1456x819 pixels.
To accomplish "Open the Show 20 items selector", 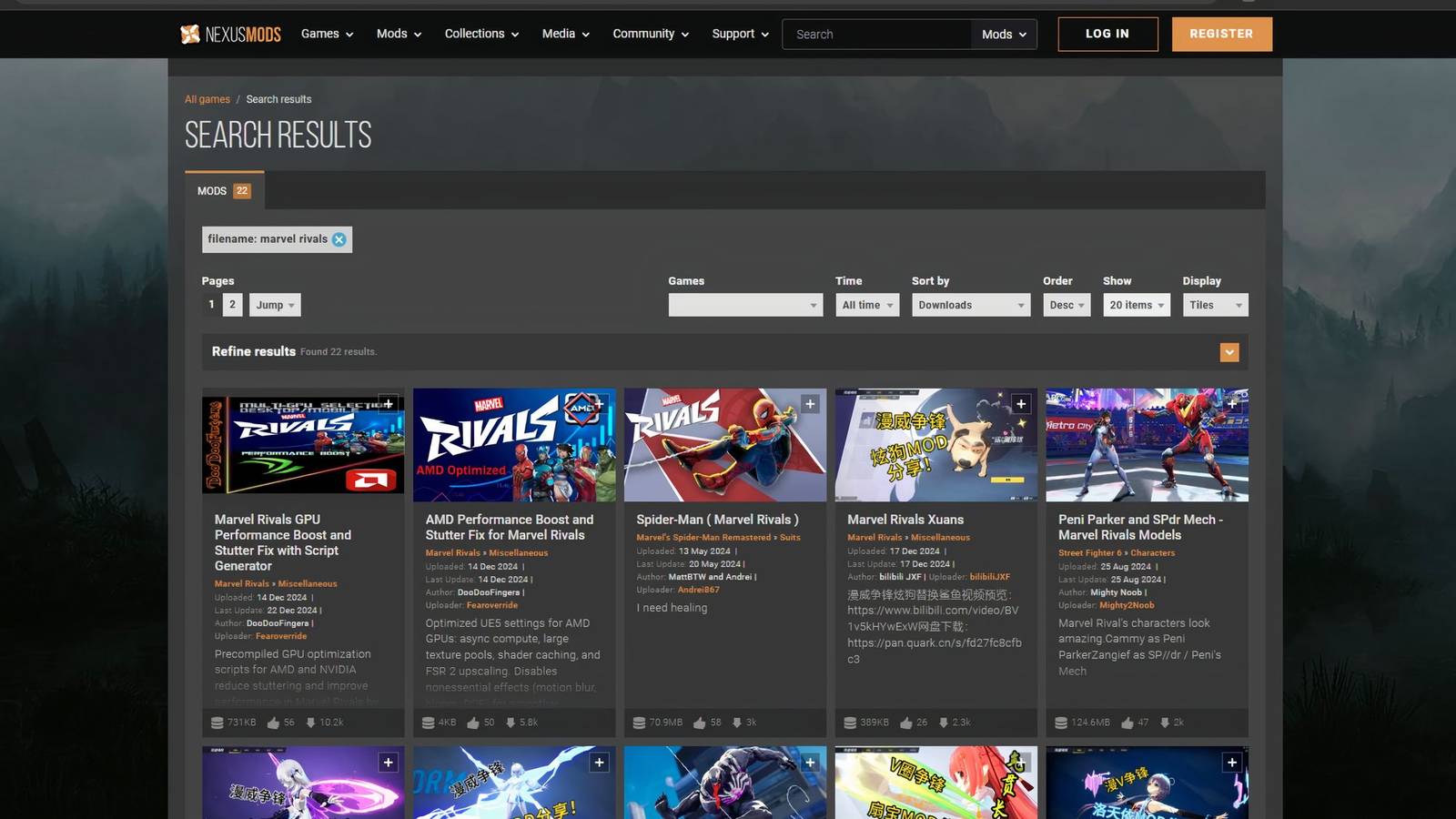I will click(x=1135, y=305).
